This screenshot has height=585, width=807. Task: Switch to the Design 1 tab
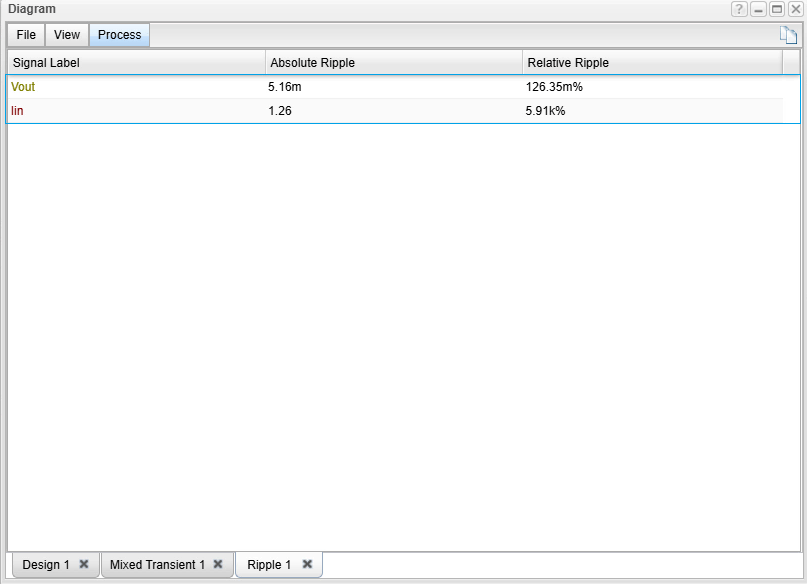[46, 565]
